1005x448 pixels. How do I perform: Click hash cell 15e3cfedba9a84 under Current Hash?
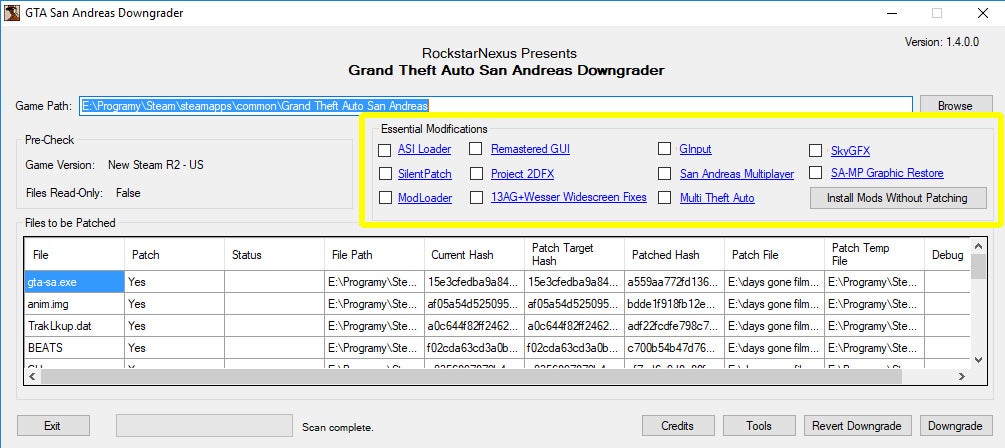tap(474, 281)
